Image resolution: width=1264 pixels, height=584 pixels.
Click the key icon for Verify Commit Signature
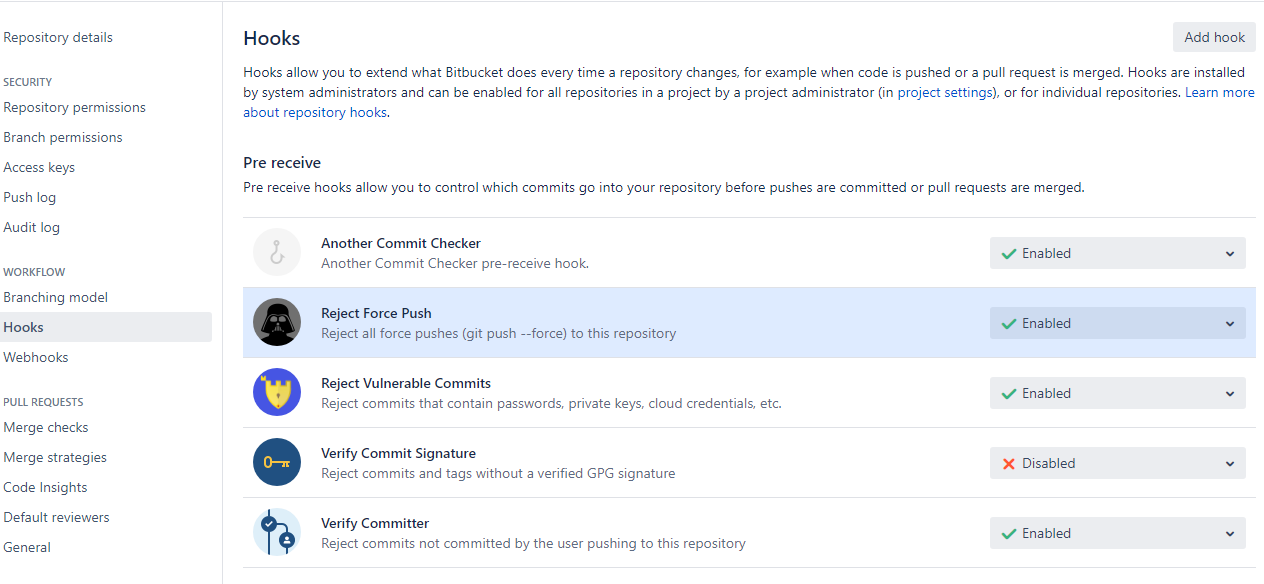(277, 463)
